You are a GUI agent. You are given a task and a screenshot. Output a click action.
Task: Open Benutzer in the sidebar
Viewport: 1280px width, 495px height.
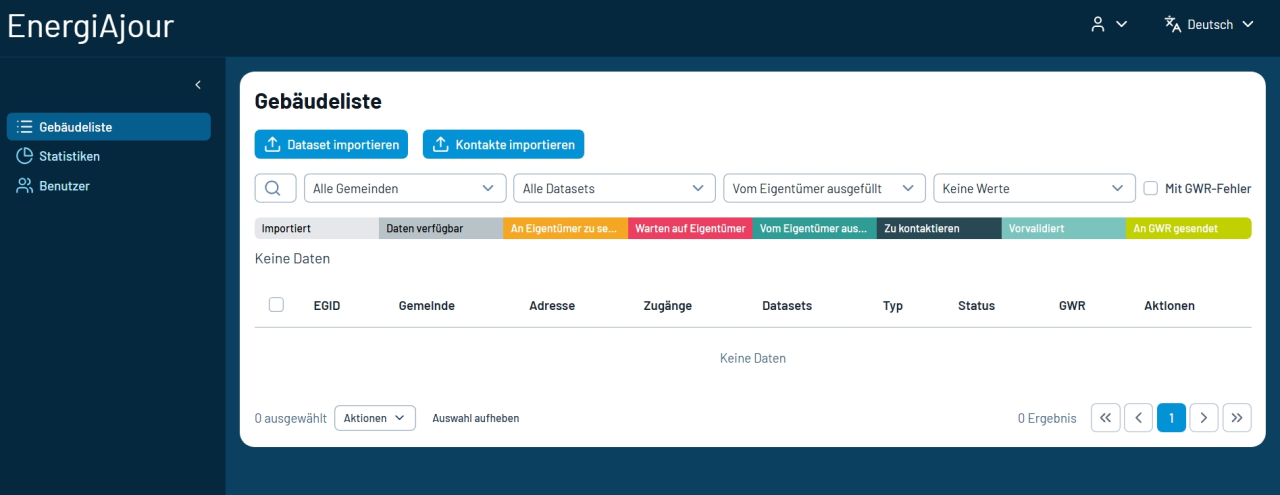[109, 186]
